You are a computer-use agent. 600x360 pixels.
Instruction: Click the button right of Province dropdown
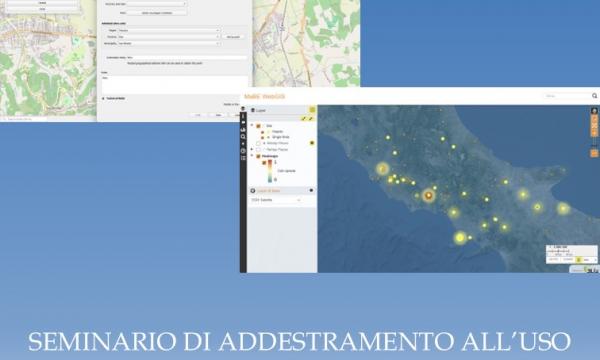click(x=233, y=37)
